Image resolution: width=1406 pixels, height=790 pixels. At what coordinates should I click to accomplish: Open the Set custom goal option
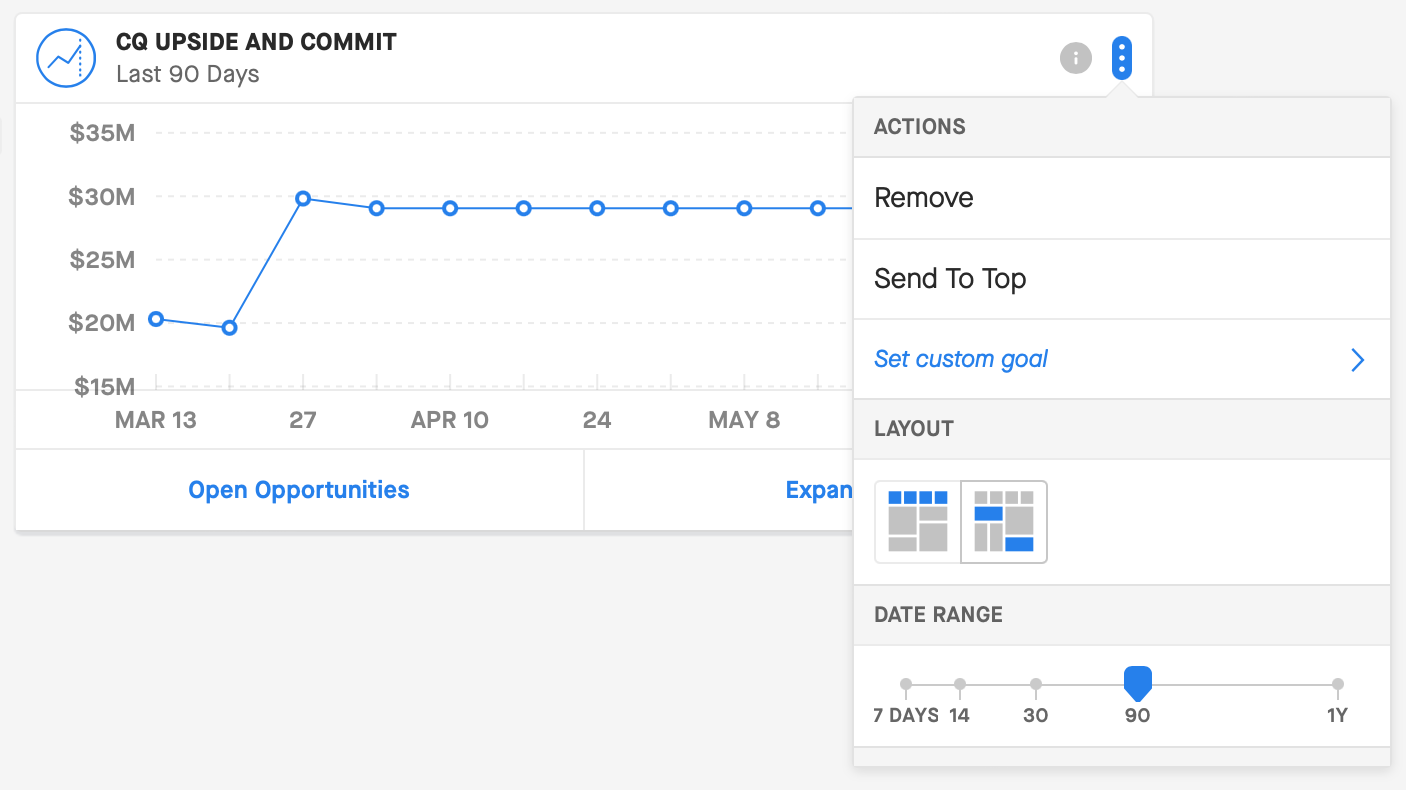pyautogui.click(x=1122, y=359)
